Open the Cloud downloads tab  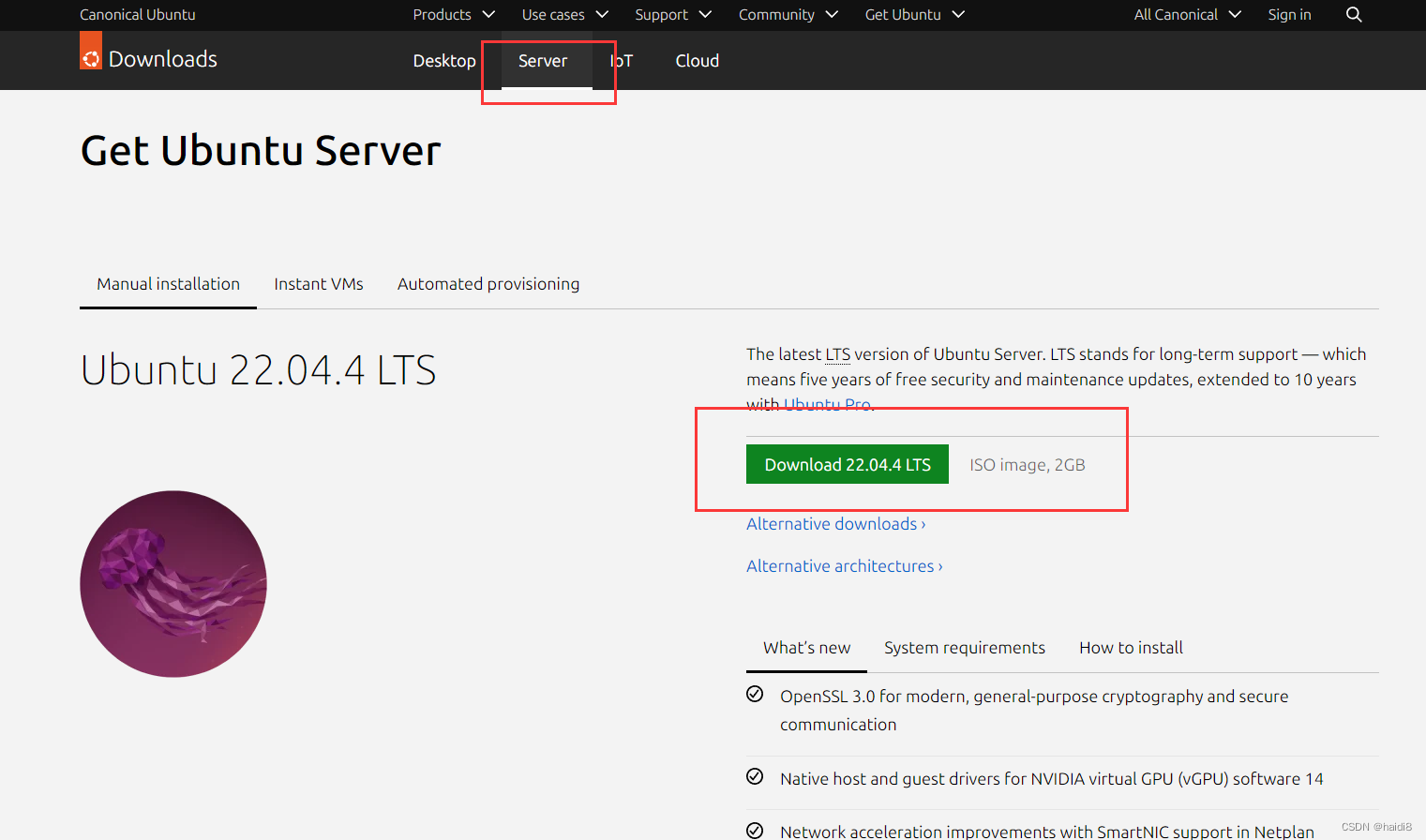pyautogui.click(x=698, y=61)
